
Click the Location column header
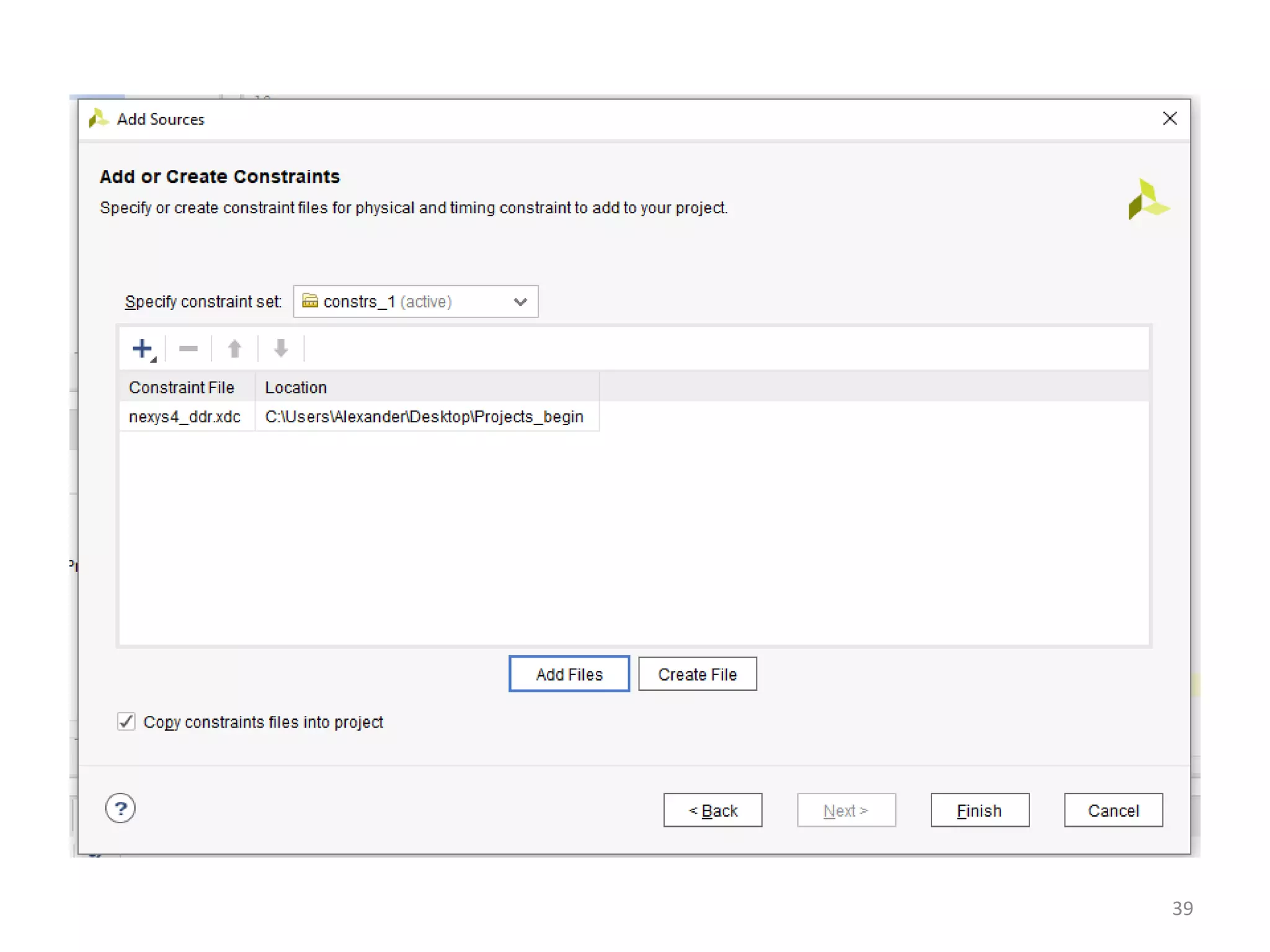tap(296, 387)
